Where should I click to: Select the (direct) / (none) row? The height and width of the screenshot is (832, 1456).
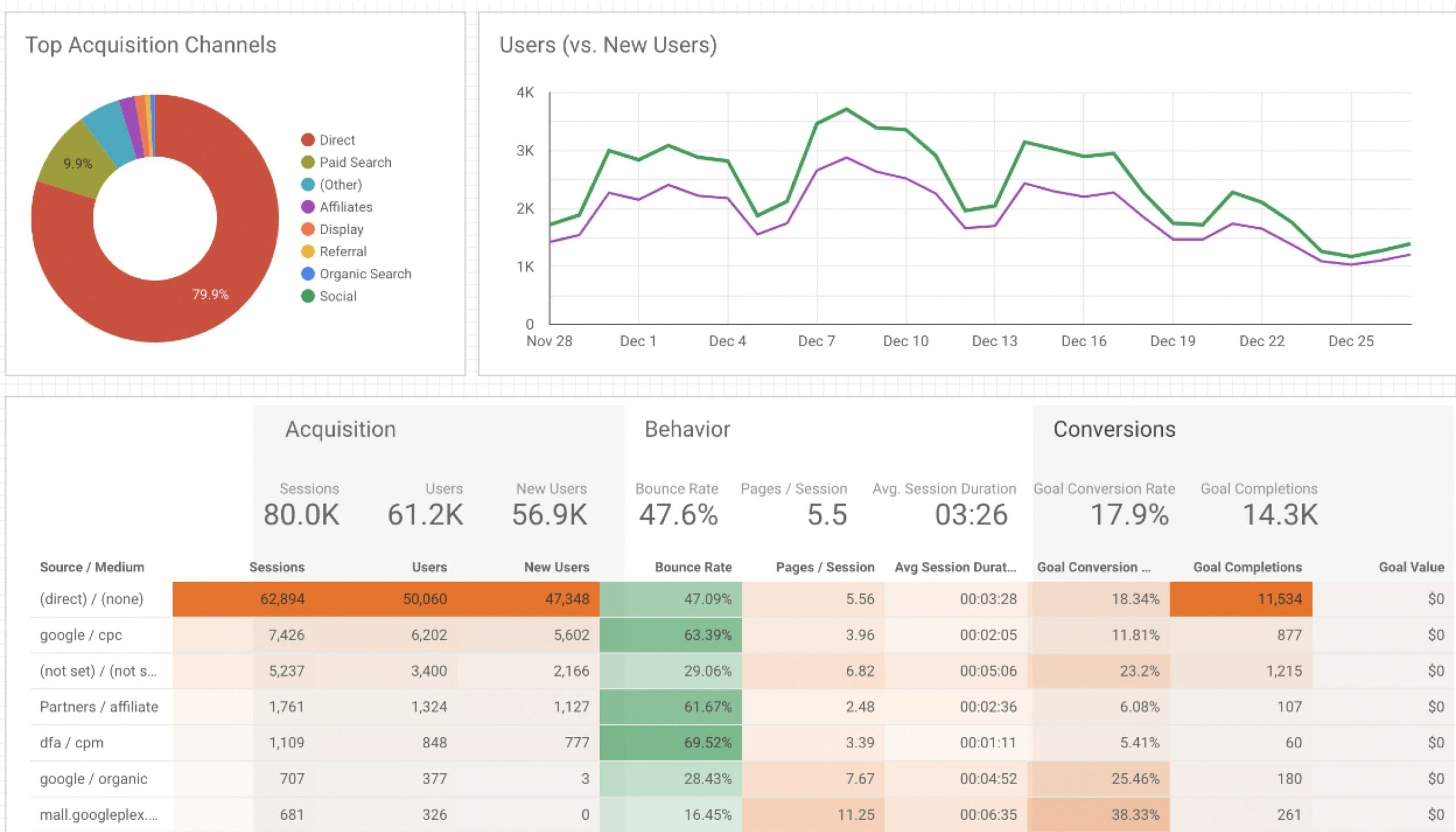coord(92,599)
